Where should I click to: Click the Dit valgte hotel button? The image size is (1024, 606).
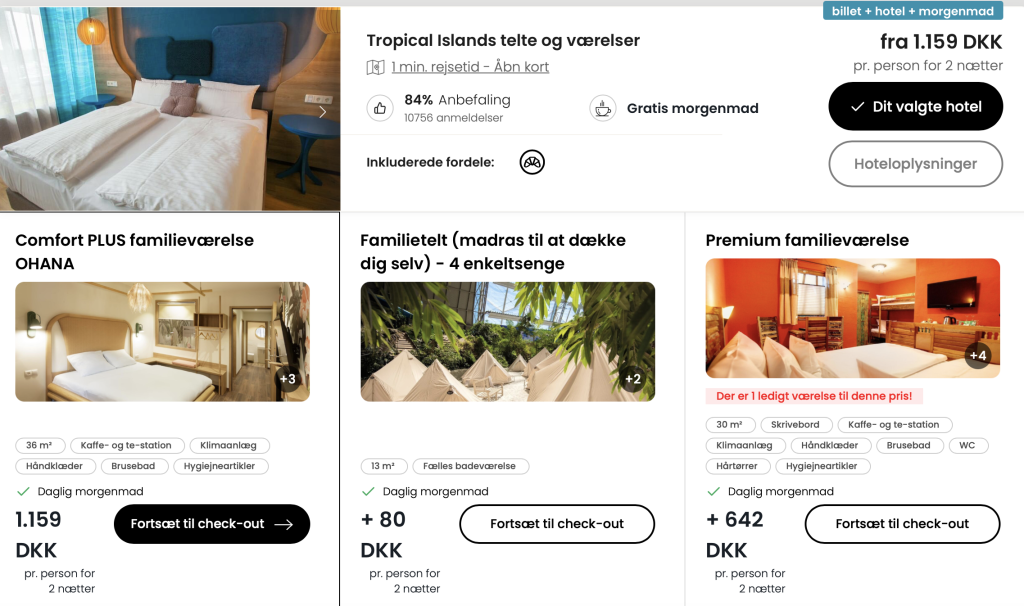tap(916, 106)
